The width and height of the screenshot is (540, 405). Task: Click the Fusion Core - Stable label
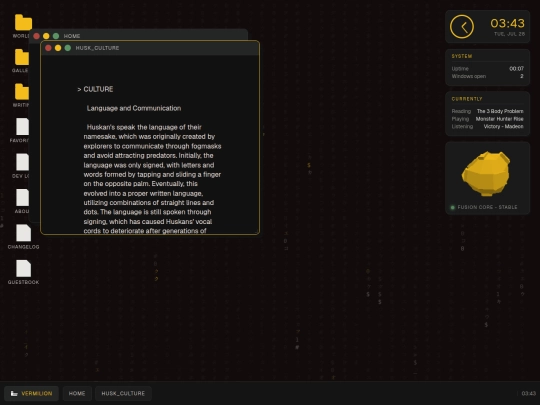(487, 207)
